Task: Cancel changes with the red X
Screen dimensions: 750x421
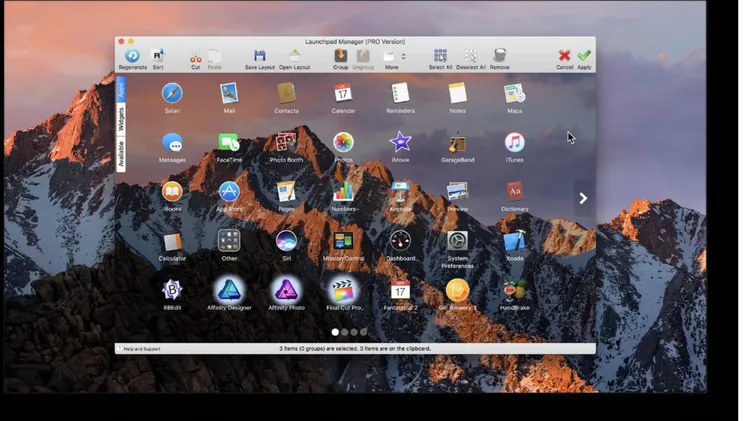Action: click(x=564, y=55)
